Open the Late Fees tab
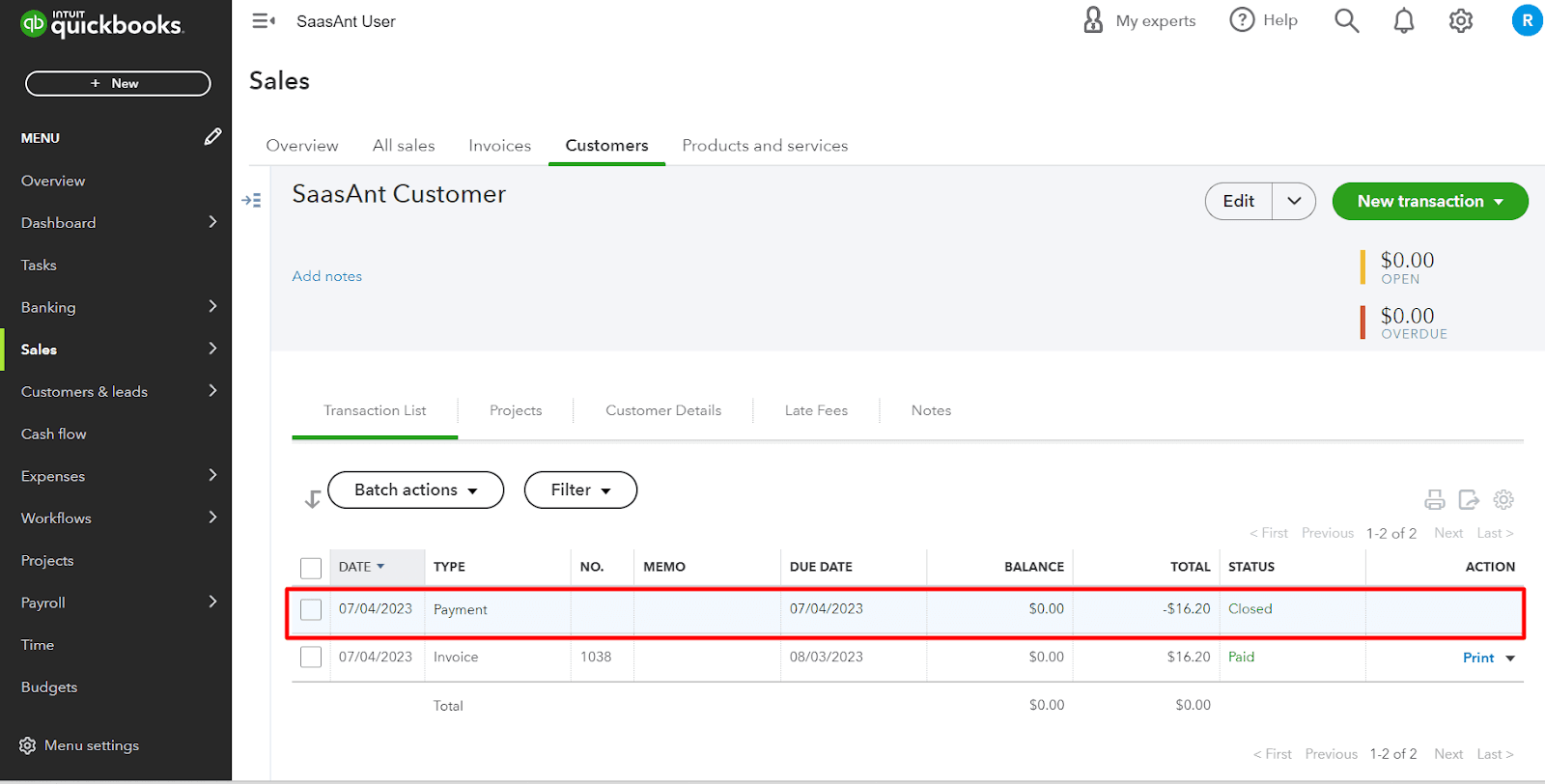This screenshot has width=1545, height=784. pyautogui.click(x=816, y=410)
